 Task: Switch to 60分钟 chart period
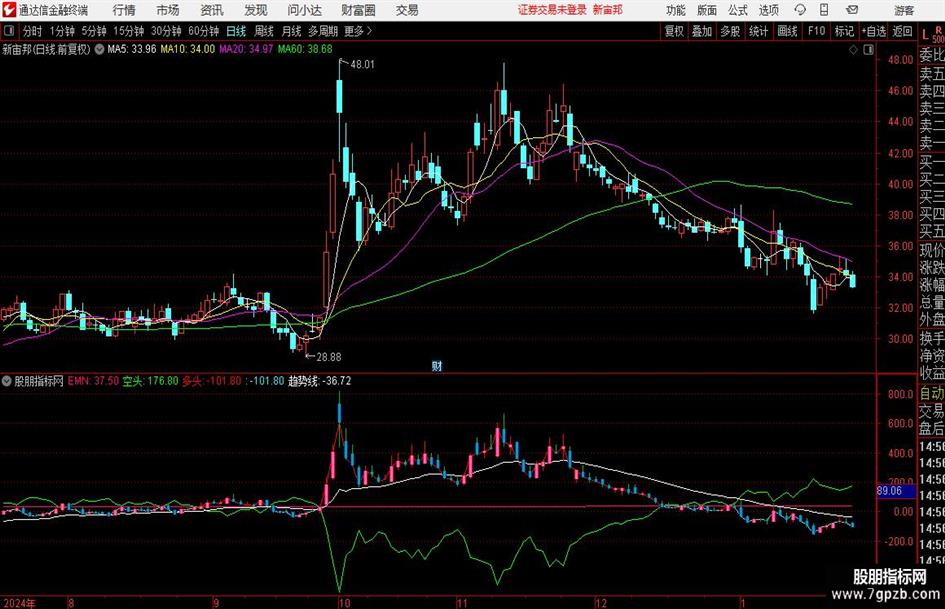pyautogui.click(x=204, y=31)
